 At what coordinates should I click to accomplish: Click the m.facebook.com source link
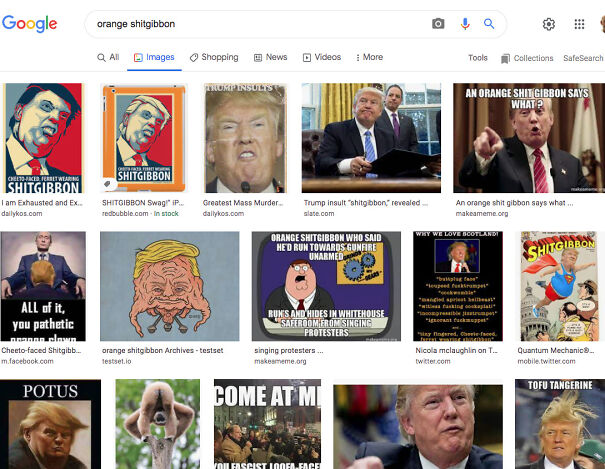point(27,361)
